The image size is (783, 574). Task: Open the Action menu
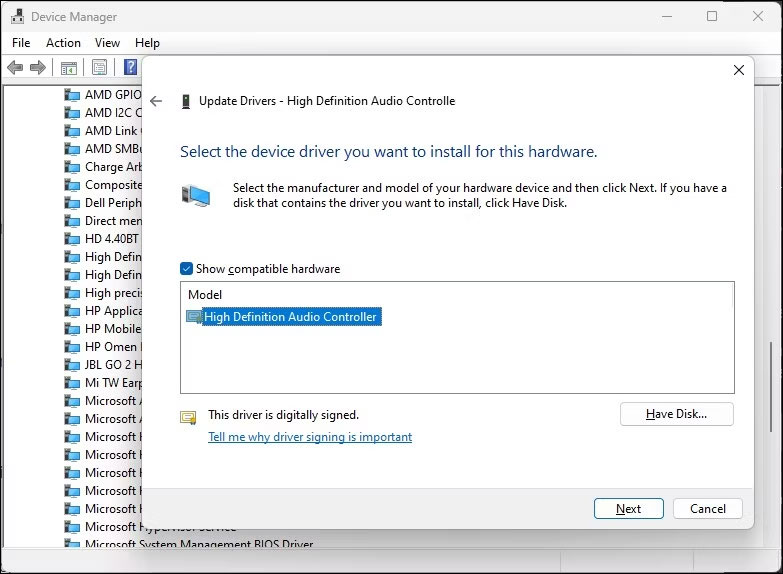[x=63, y=43]
